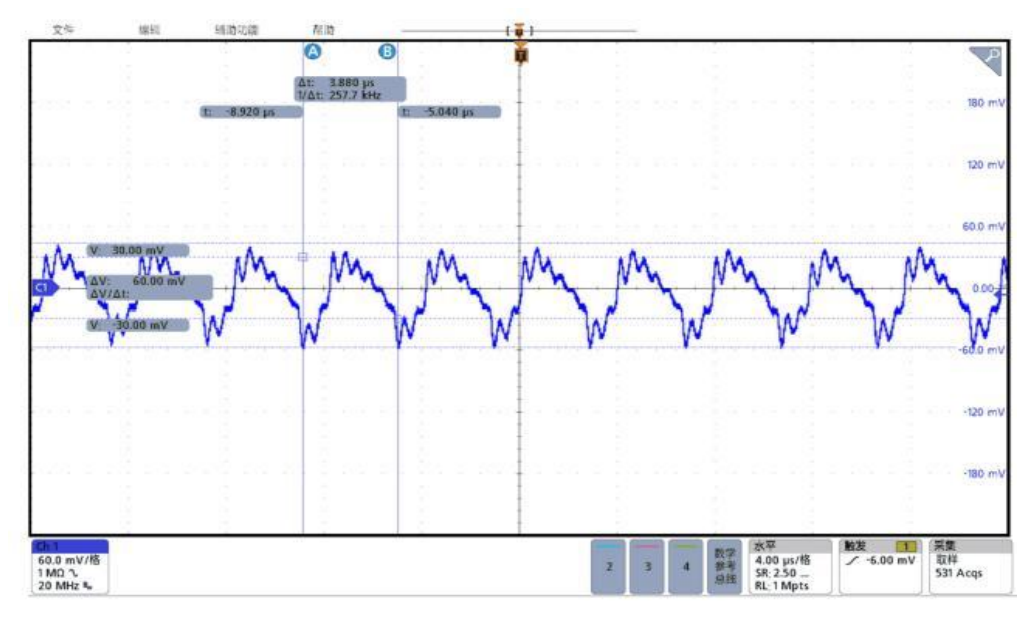Add channel 4 button
The image size is (1025, 617).
click(x=686, y=566)
